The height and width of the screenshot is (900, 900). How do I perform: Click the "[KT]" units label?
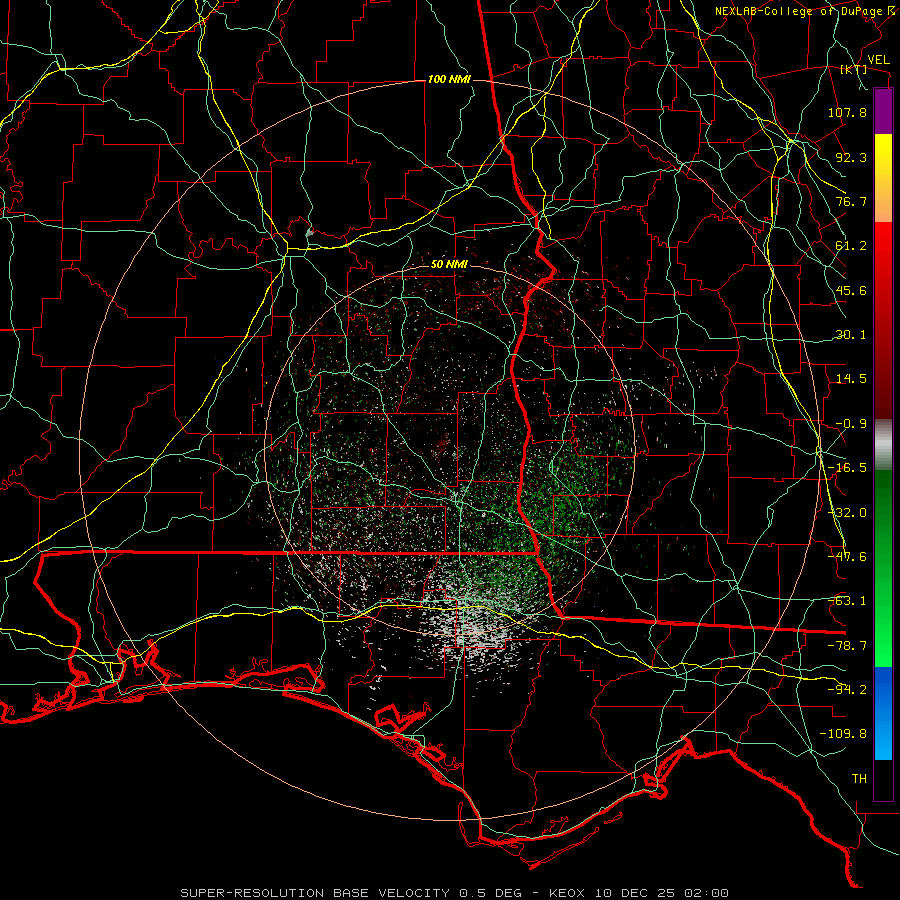coord(854,69)
